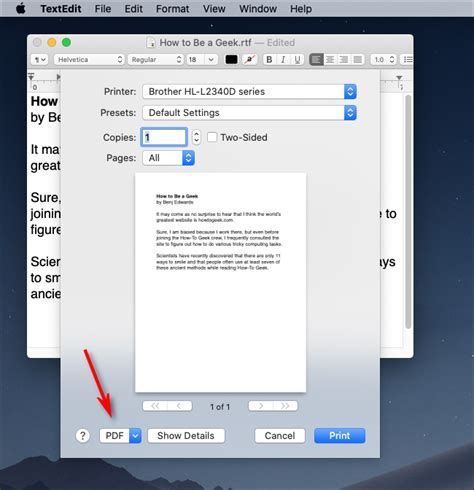Expand the PDF dropdown arrow
474x490 pixels.
(x=135, y=436)
